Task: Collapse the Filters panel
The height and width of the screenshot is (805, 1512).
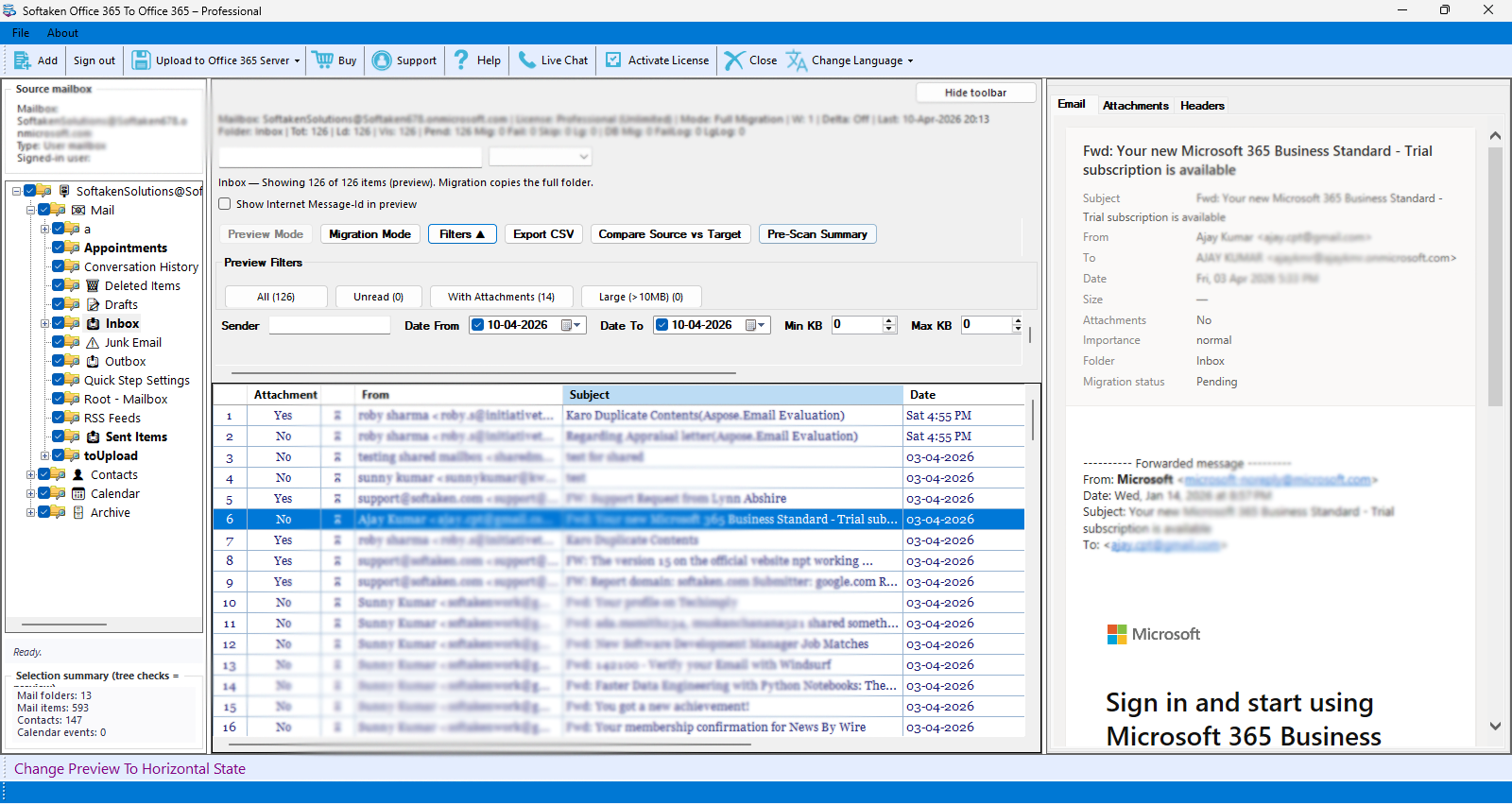Action: pos(461,234)
